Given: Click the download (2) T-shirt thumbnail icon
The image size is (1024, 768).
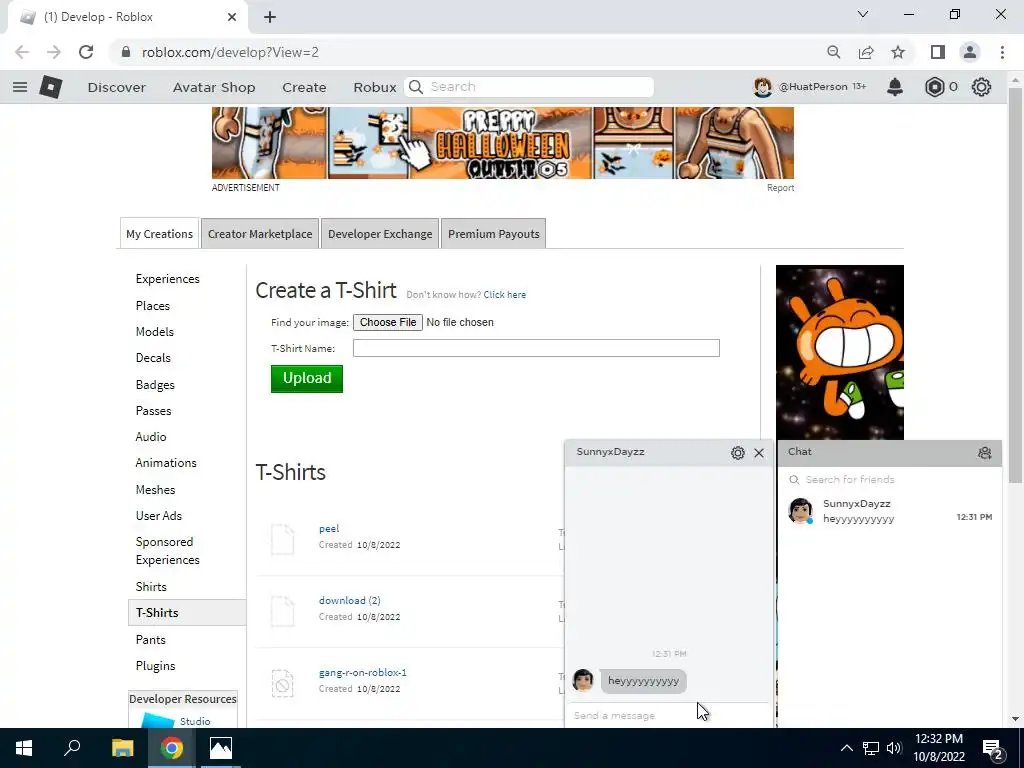Looking at the screenshot, I should click(283, 611).
